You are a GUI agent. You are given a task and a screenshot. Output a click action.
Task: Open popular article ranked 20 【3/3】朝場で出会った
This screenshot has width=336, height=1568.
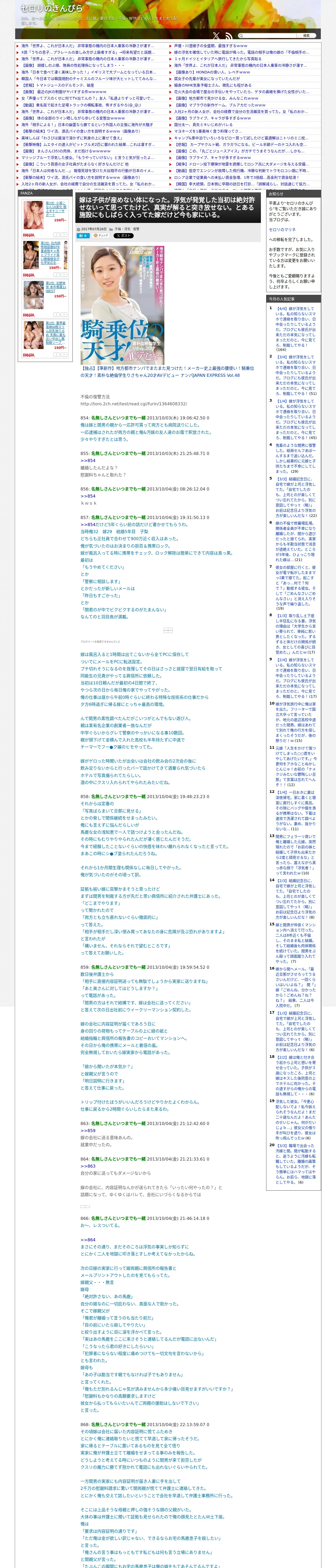tap(296, 1163)
